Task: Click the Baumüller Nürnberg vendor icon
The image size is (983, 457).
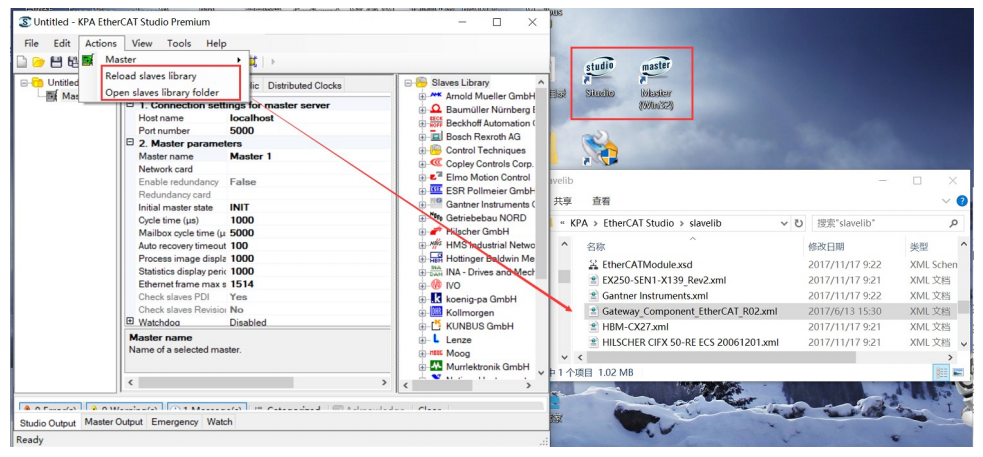Action: (436, 110)
